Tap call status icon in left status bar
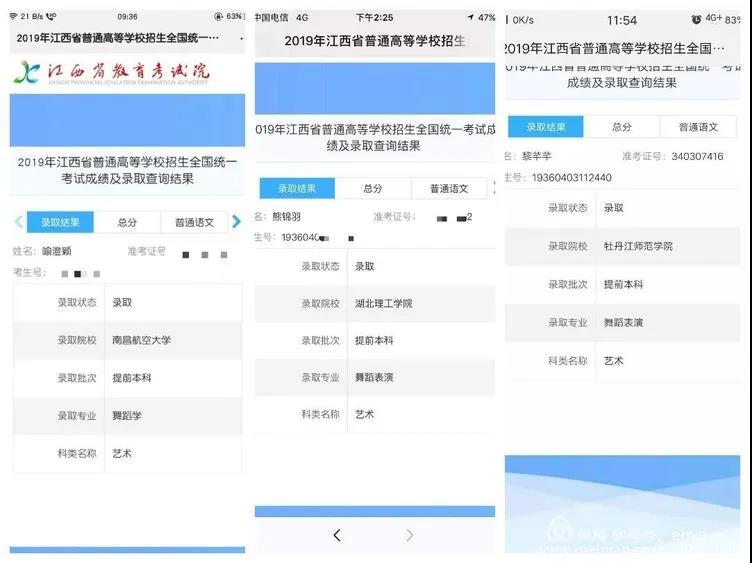Viewport: 752px width, 563px height. [51, 16]
